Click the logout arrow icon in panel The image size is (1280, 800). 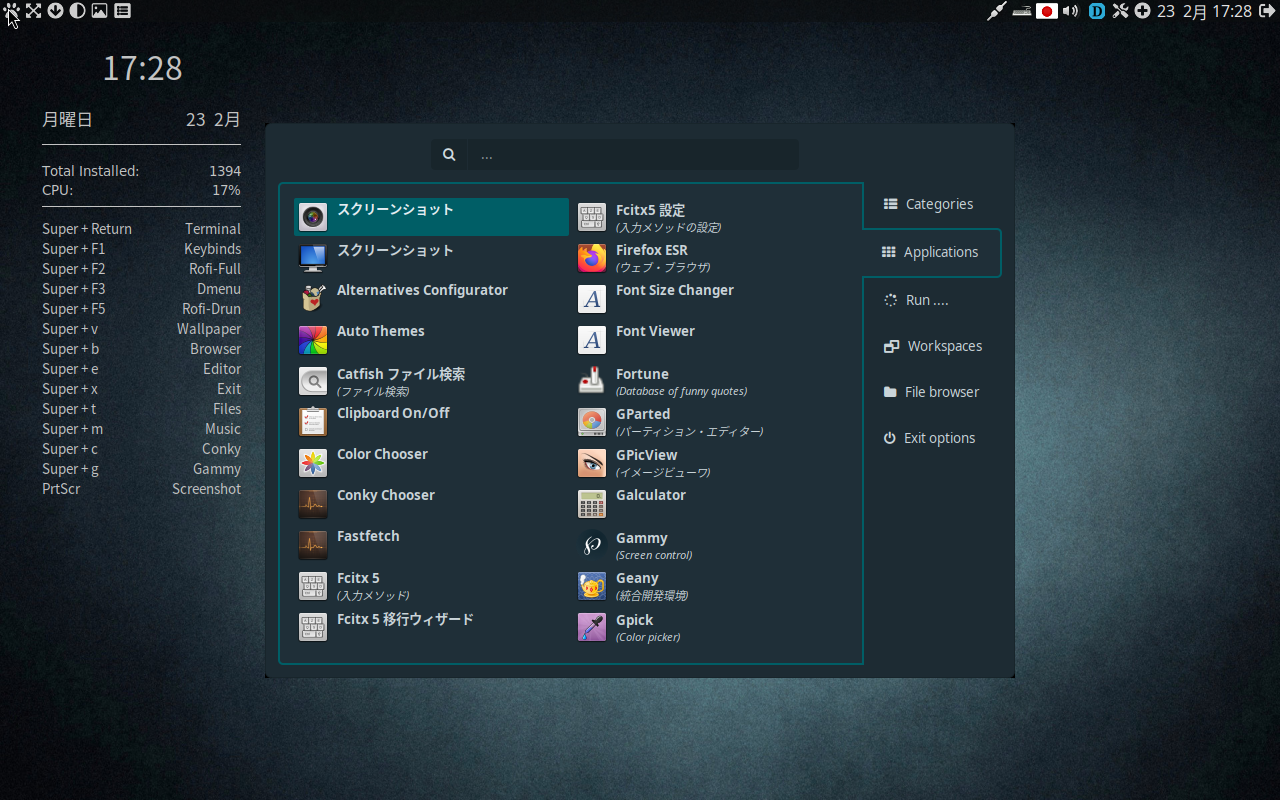coord(55,11)
